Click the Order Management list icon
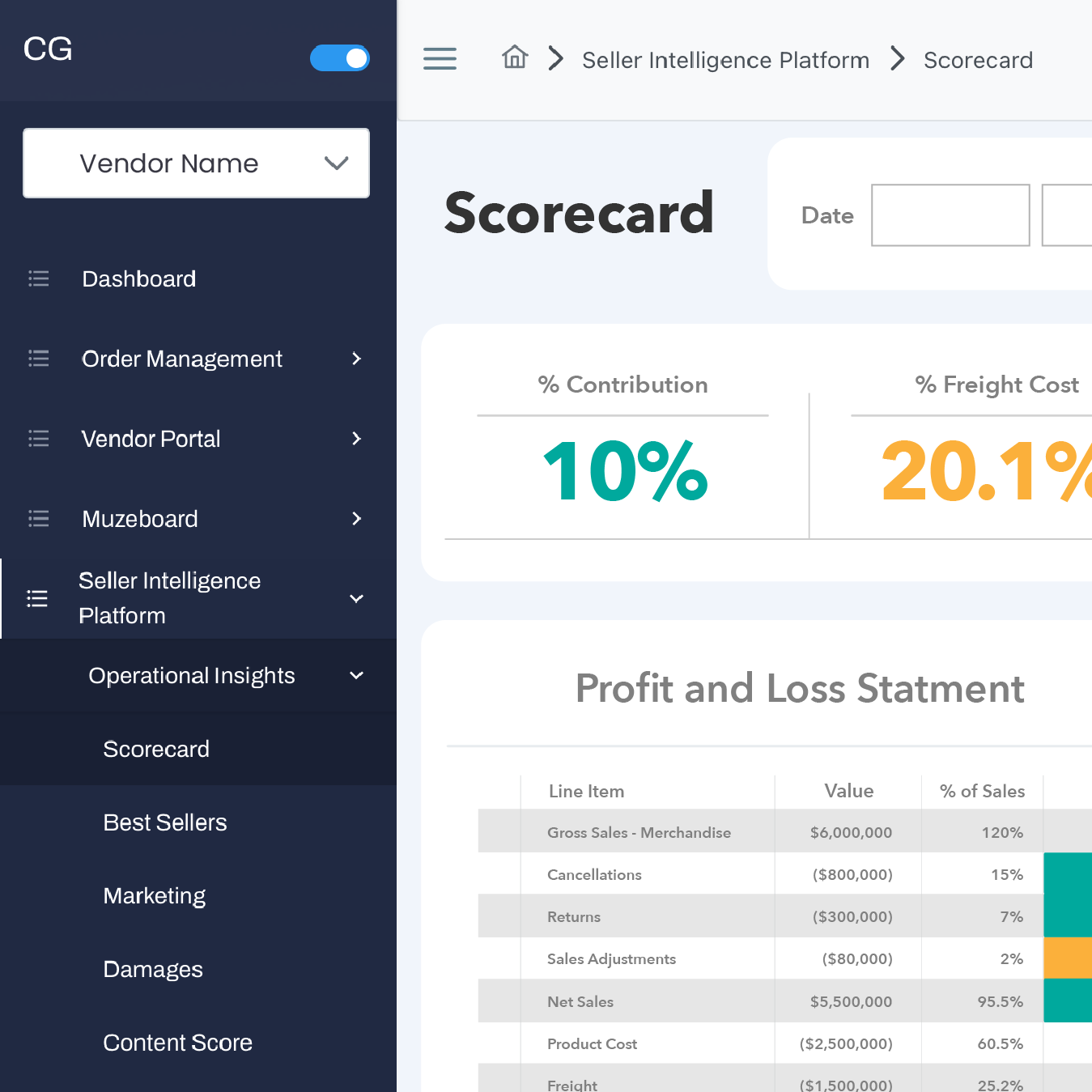 [38, 359]
